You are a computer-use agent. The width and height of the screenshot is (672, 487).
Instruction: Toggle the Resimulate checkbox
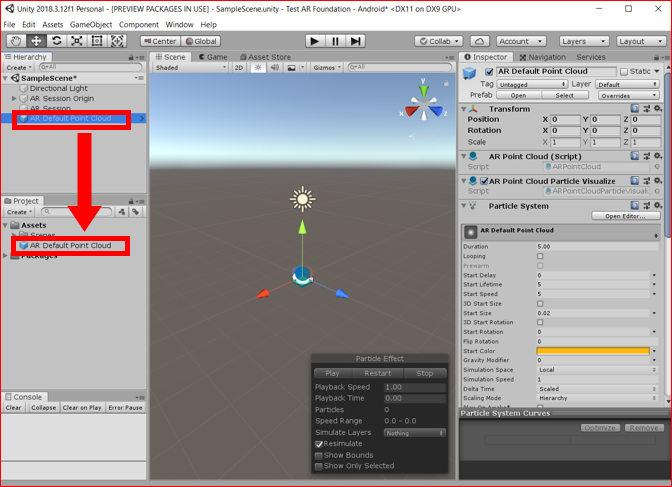(318, 444)
